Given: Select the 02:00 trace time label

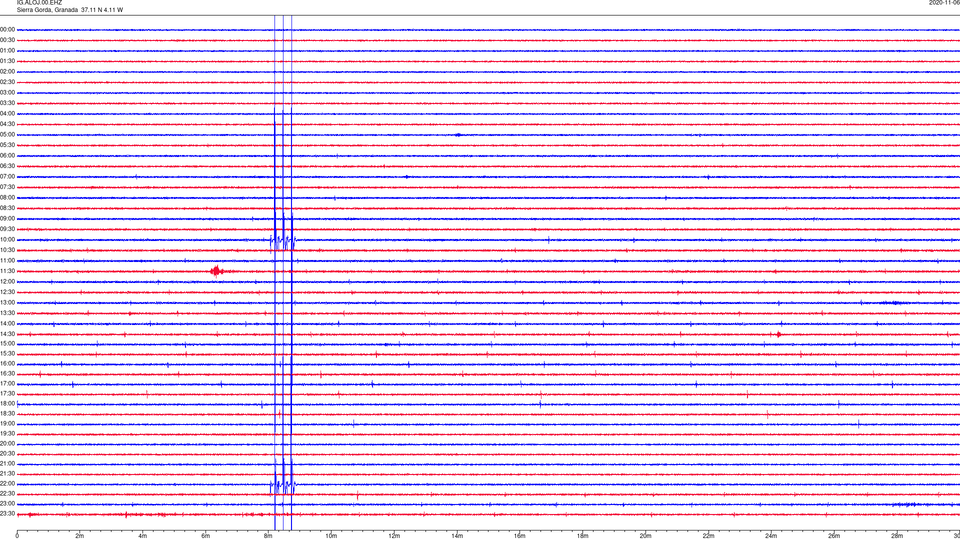Looking at the screenshot, I should pyautogui.click(x=7, y=72).
